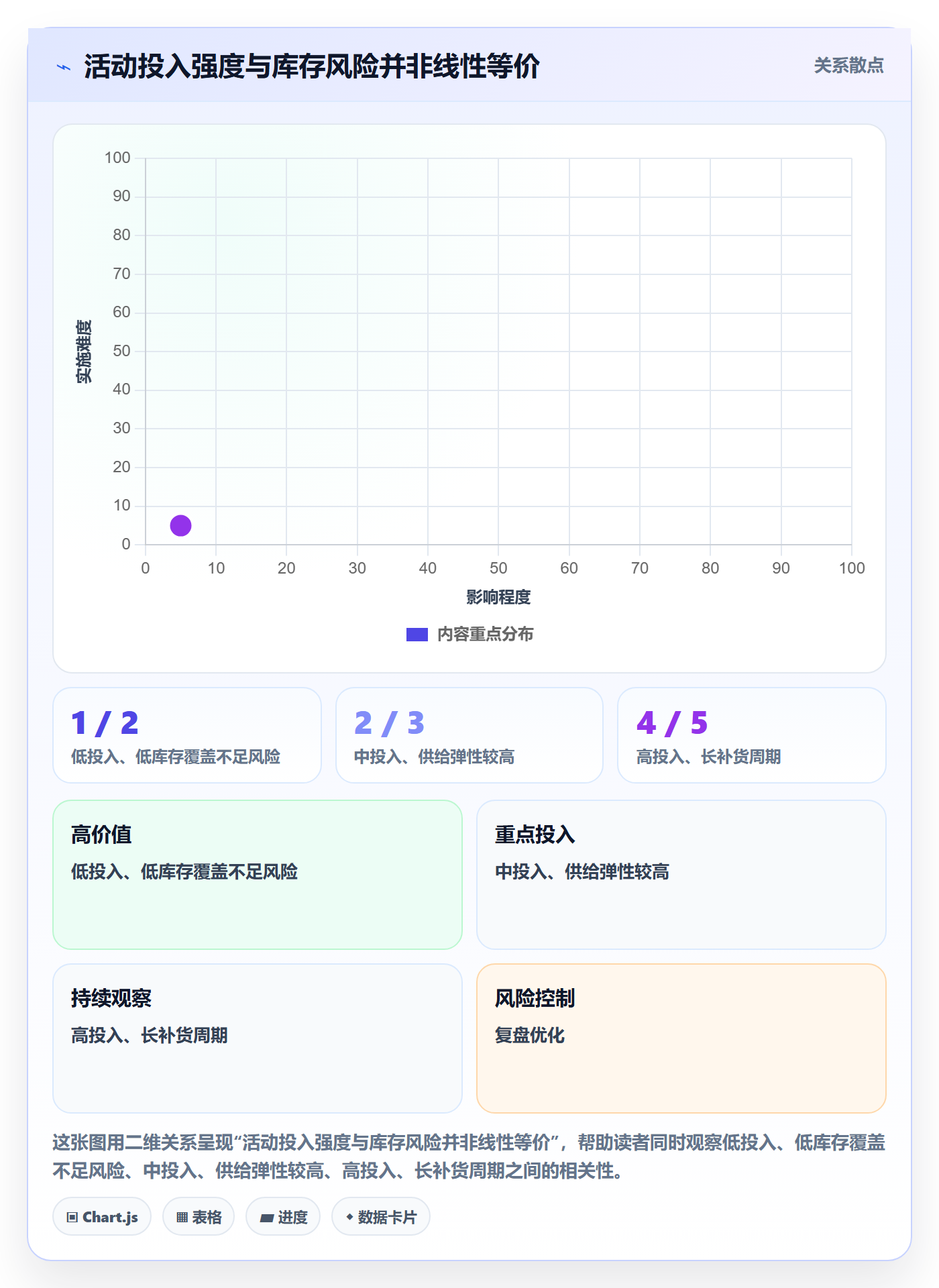
Task: Click the 关系散点 label in the header
Action: click(848, 66)
